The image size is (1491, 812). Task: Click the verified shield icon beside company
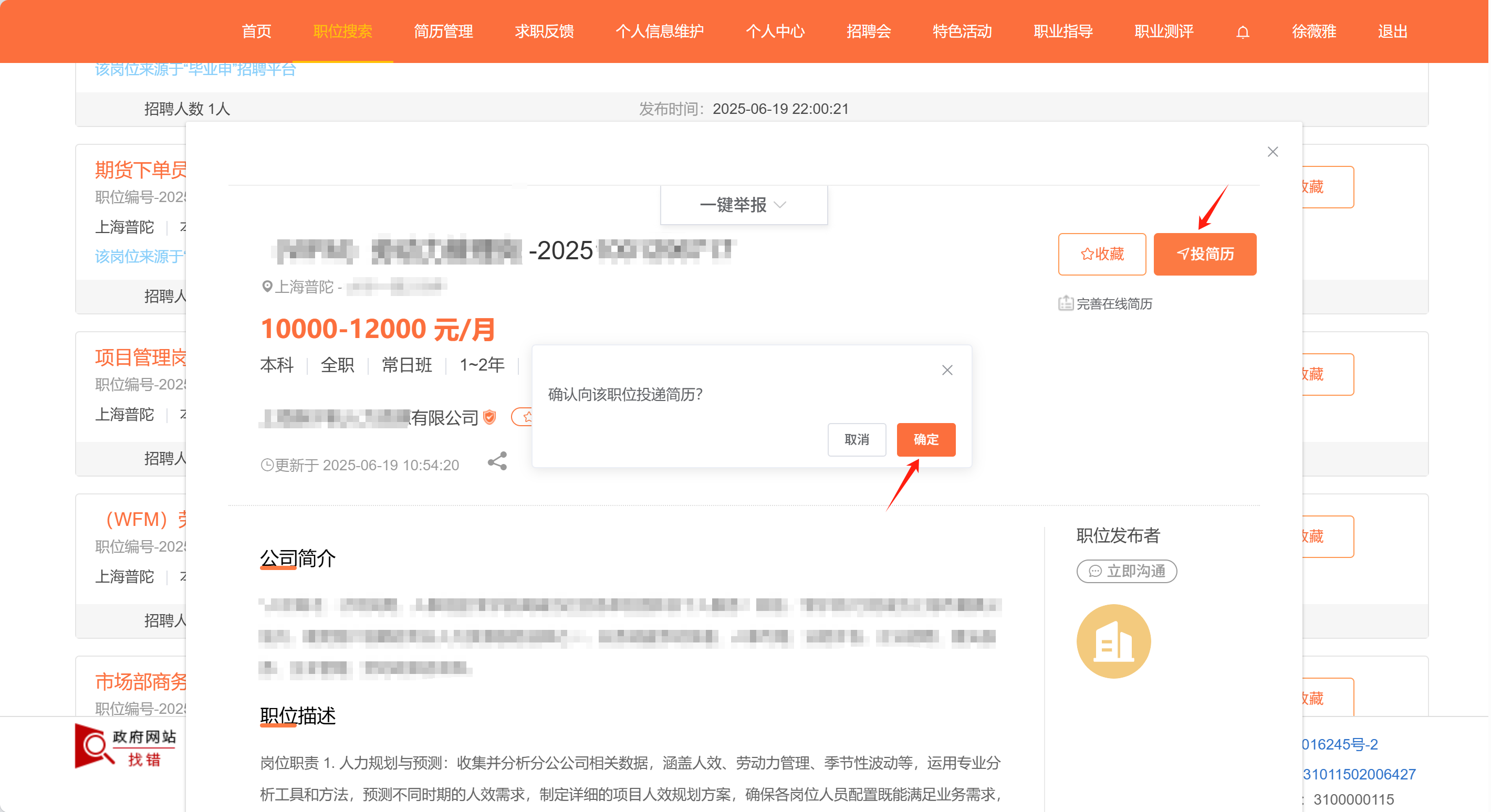pyautogui.click(x=489, y=417)
